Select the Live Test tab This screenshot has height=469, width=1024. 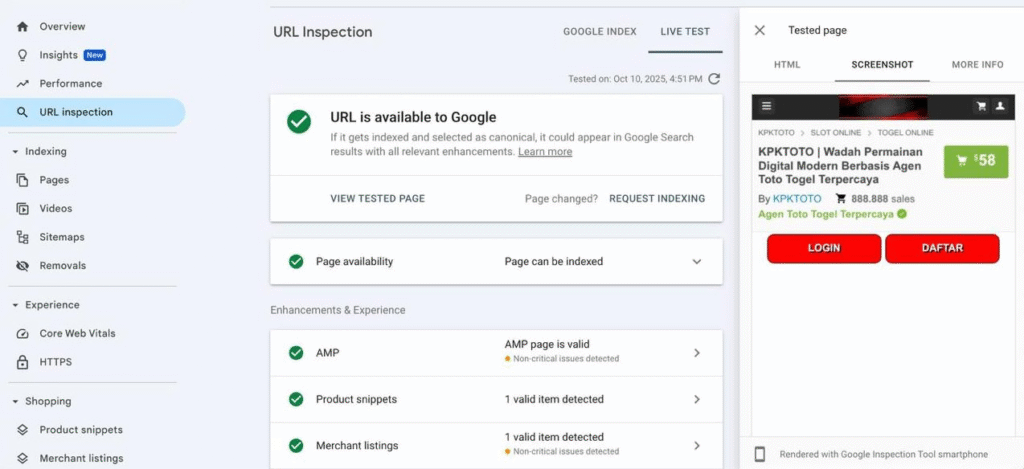point(685,31)
